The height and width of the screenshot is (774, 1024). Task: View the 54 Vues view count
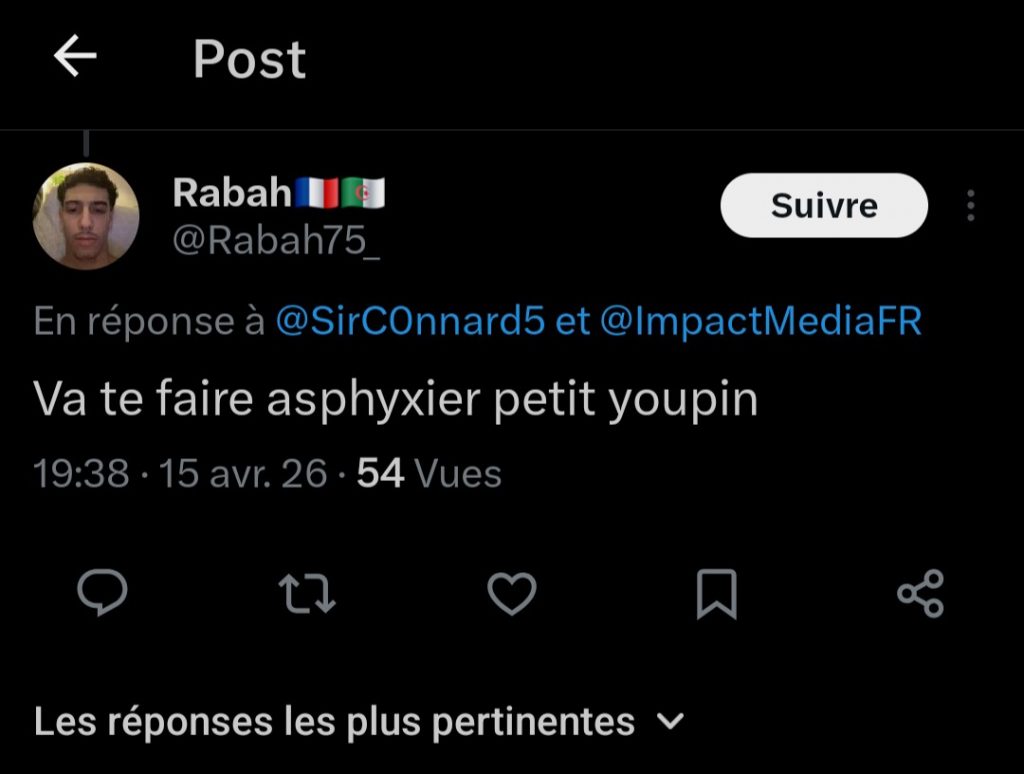click(429, 473)
